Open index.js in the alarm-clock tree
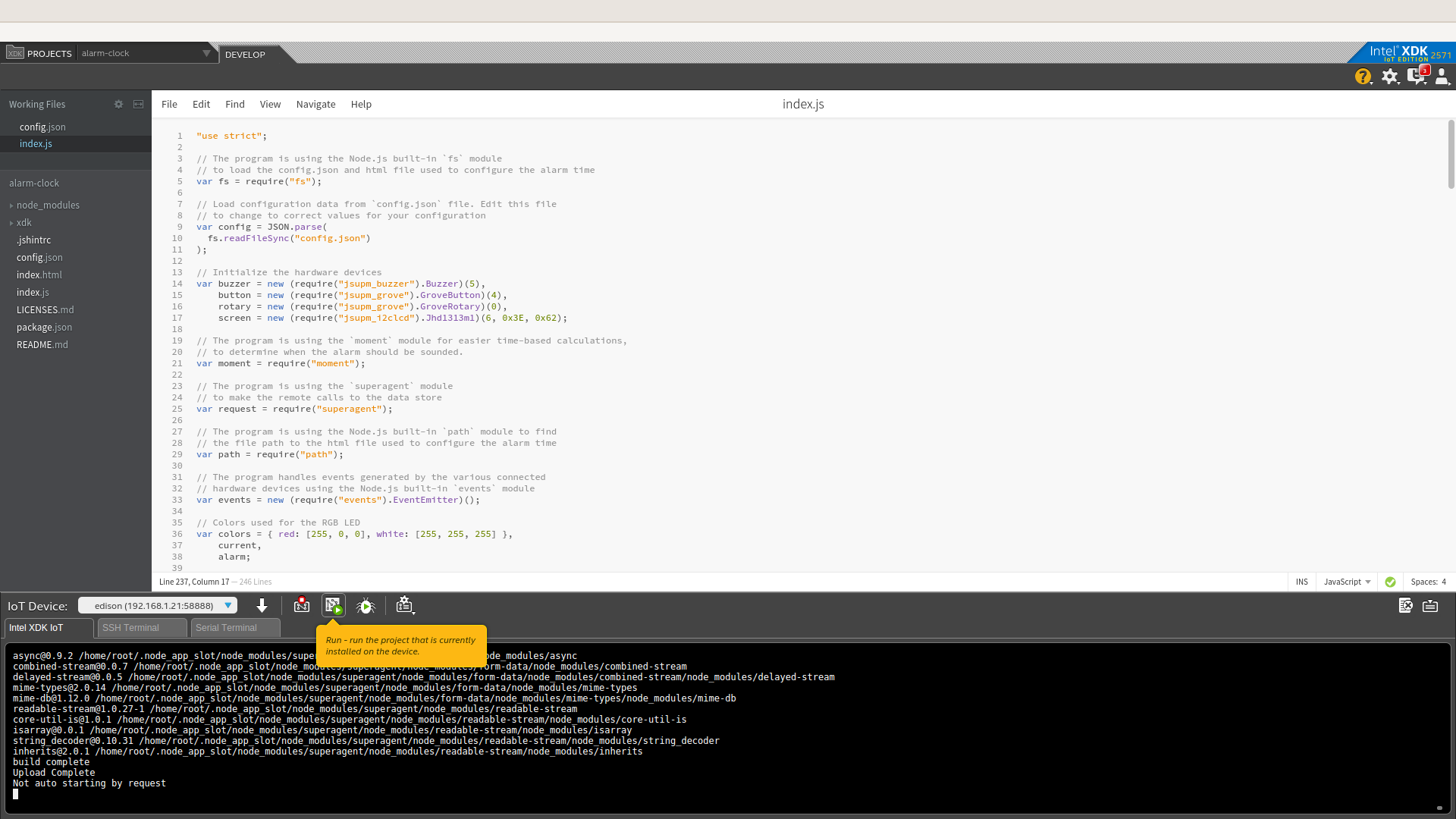The image size is (1456, 819). [x=33, y=292]
